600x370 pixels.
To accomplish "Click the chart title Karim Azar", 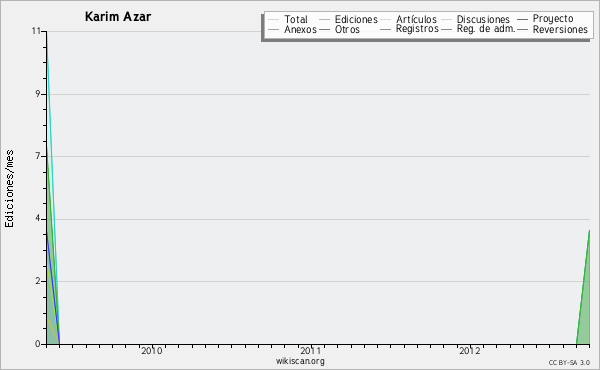I will tap(118, 17).
